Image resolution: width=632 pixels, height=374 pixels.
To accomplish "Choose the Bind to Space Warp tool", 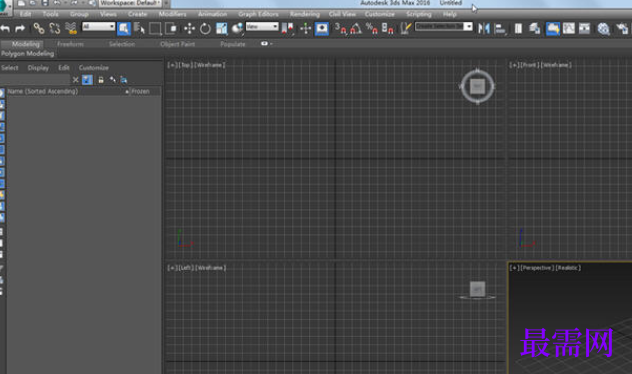I will (71, 28).
